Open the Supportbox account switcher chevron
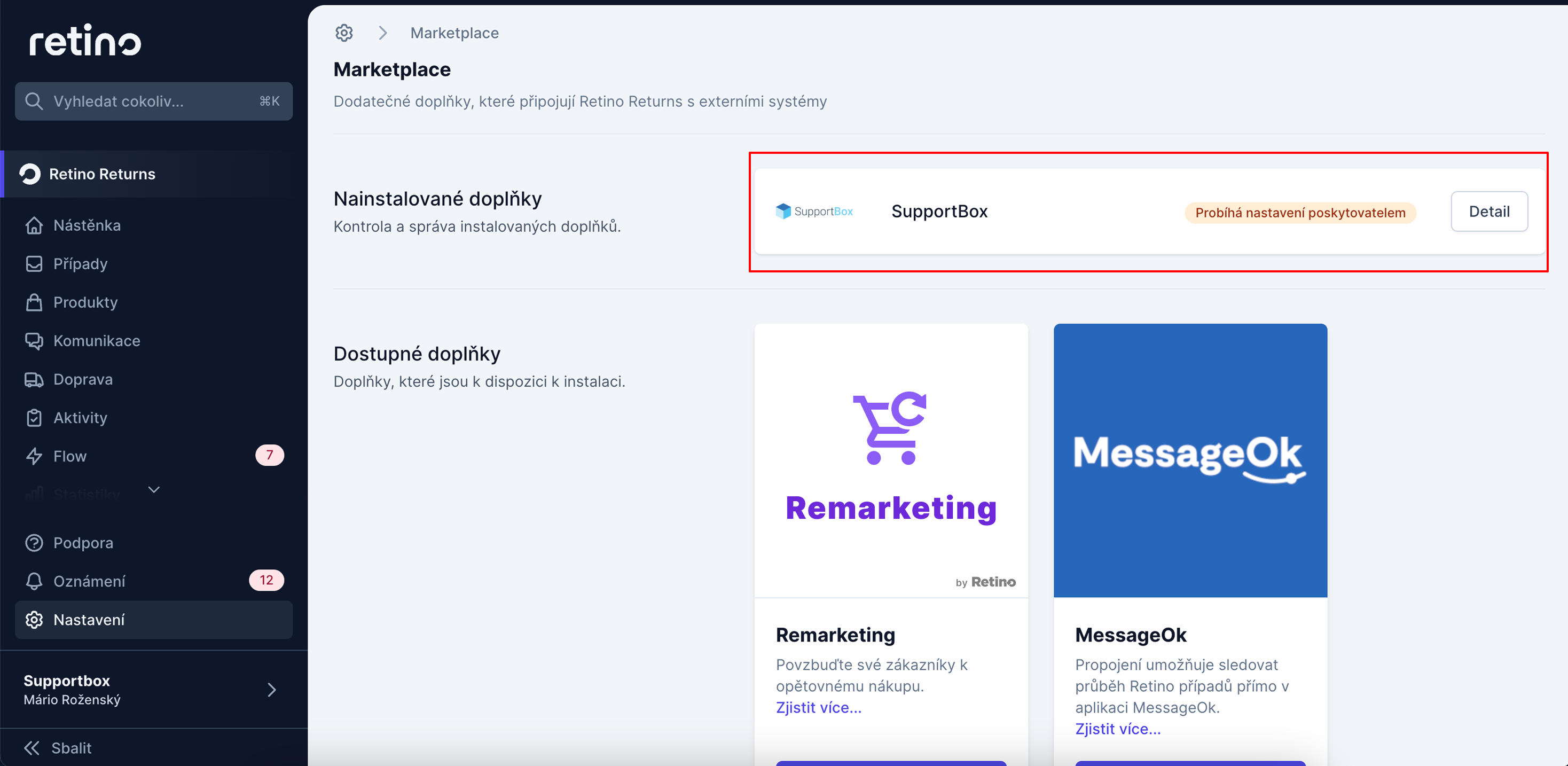The height and width of the screenshot is (766, 1568). coord(272,690)
